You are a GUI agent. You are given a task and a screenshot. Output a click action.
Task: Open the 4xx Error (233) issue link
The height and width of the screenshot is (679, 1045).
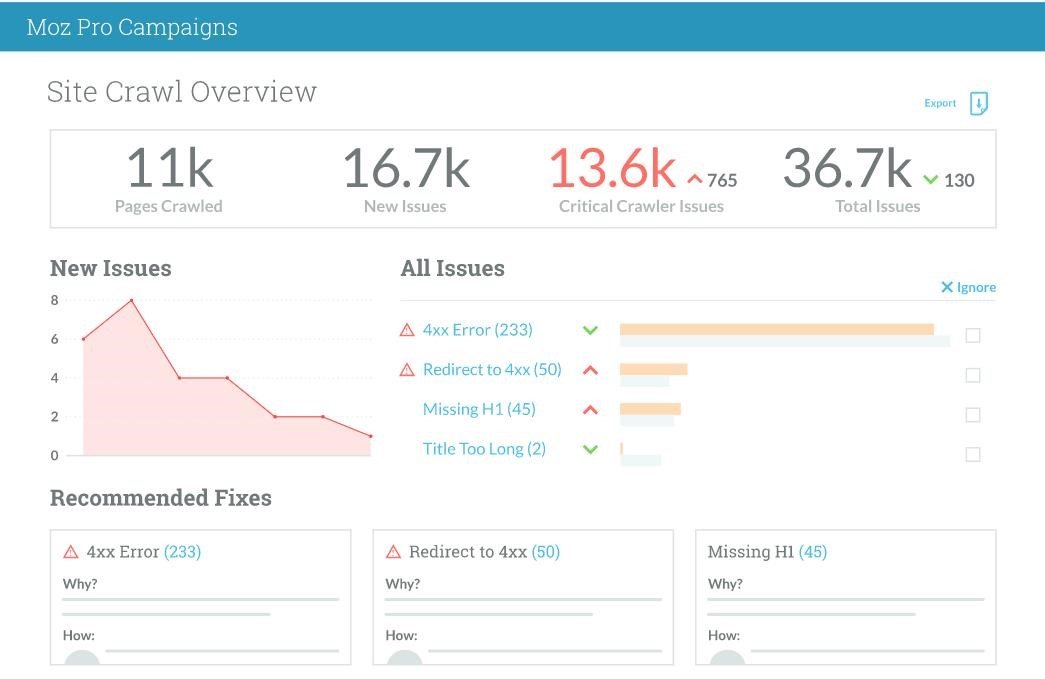477,330
